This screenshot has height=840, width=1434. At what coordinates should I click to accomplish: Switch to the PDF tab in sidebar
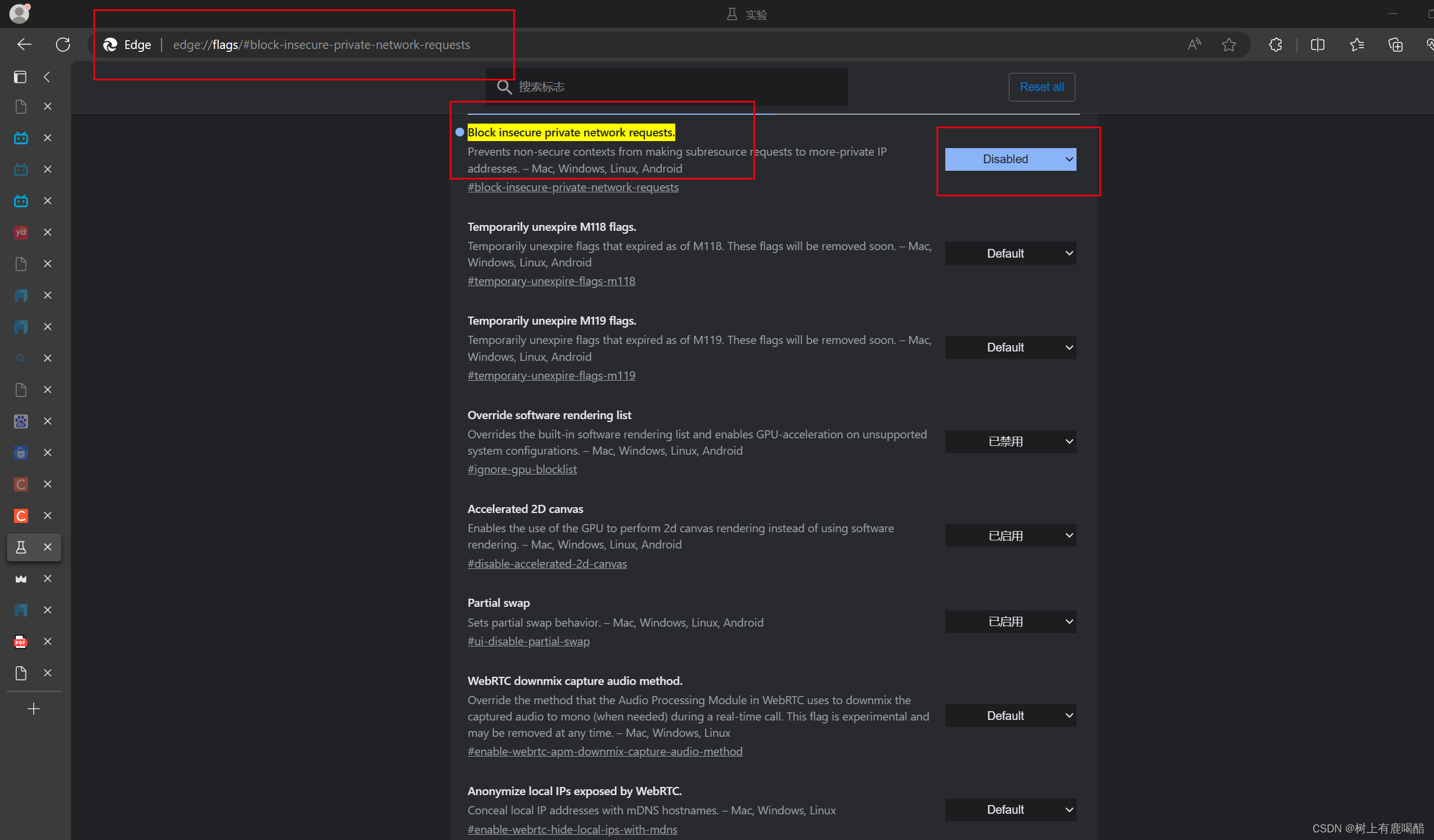[x=21, y=642]
